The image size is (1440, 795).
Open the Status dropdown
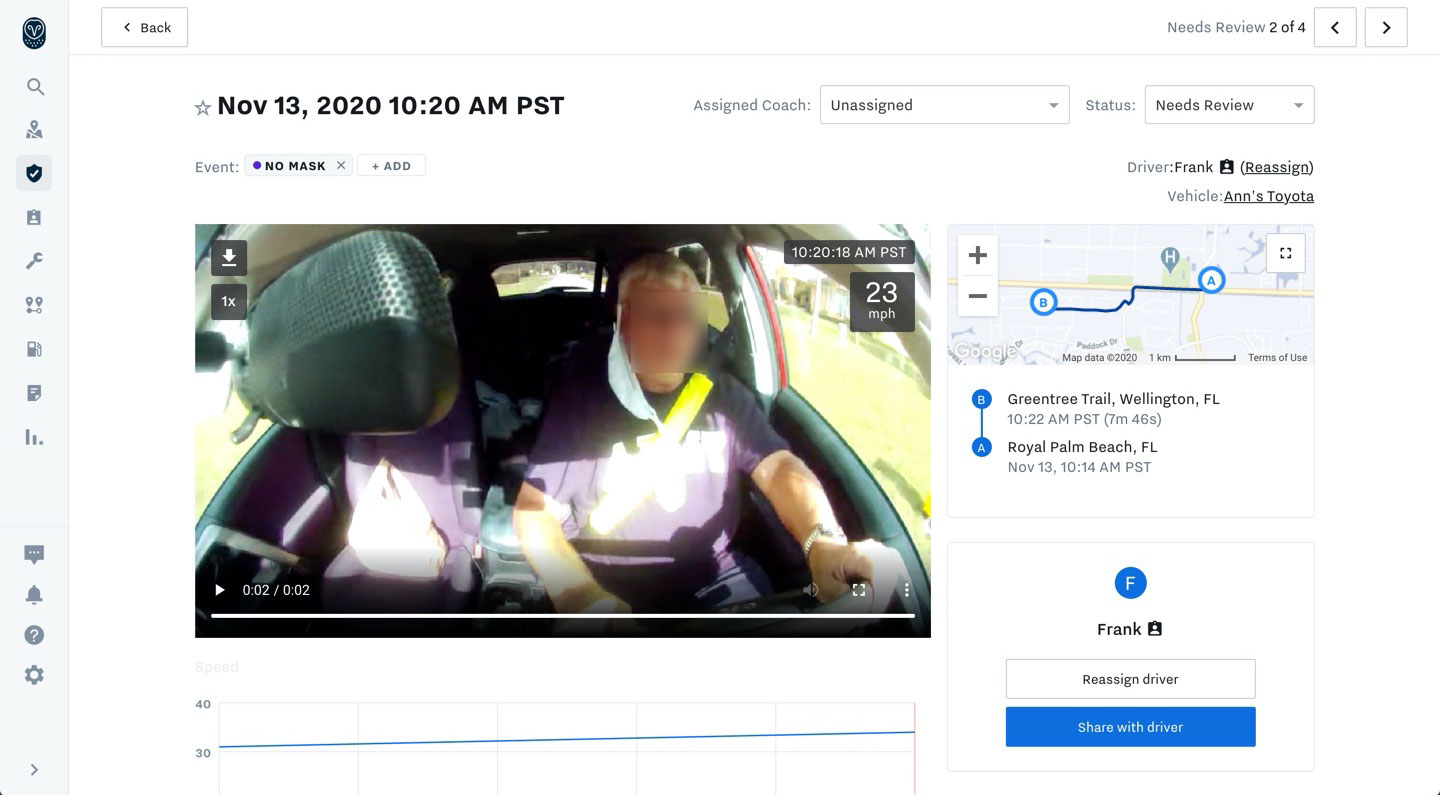1229,105
